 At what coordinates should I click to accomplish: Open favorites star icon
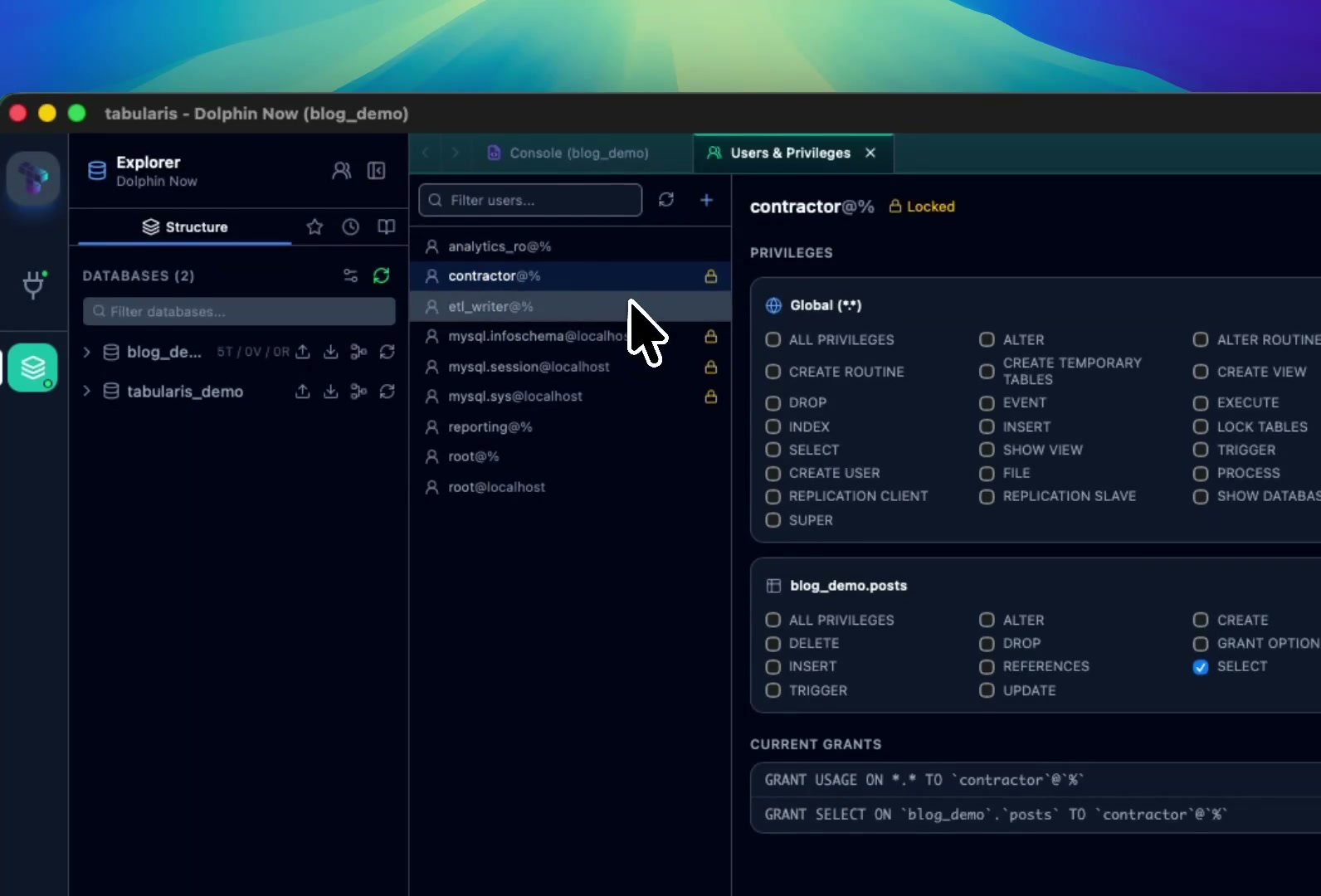[x=314, y=226]
